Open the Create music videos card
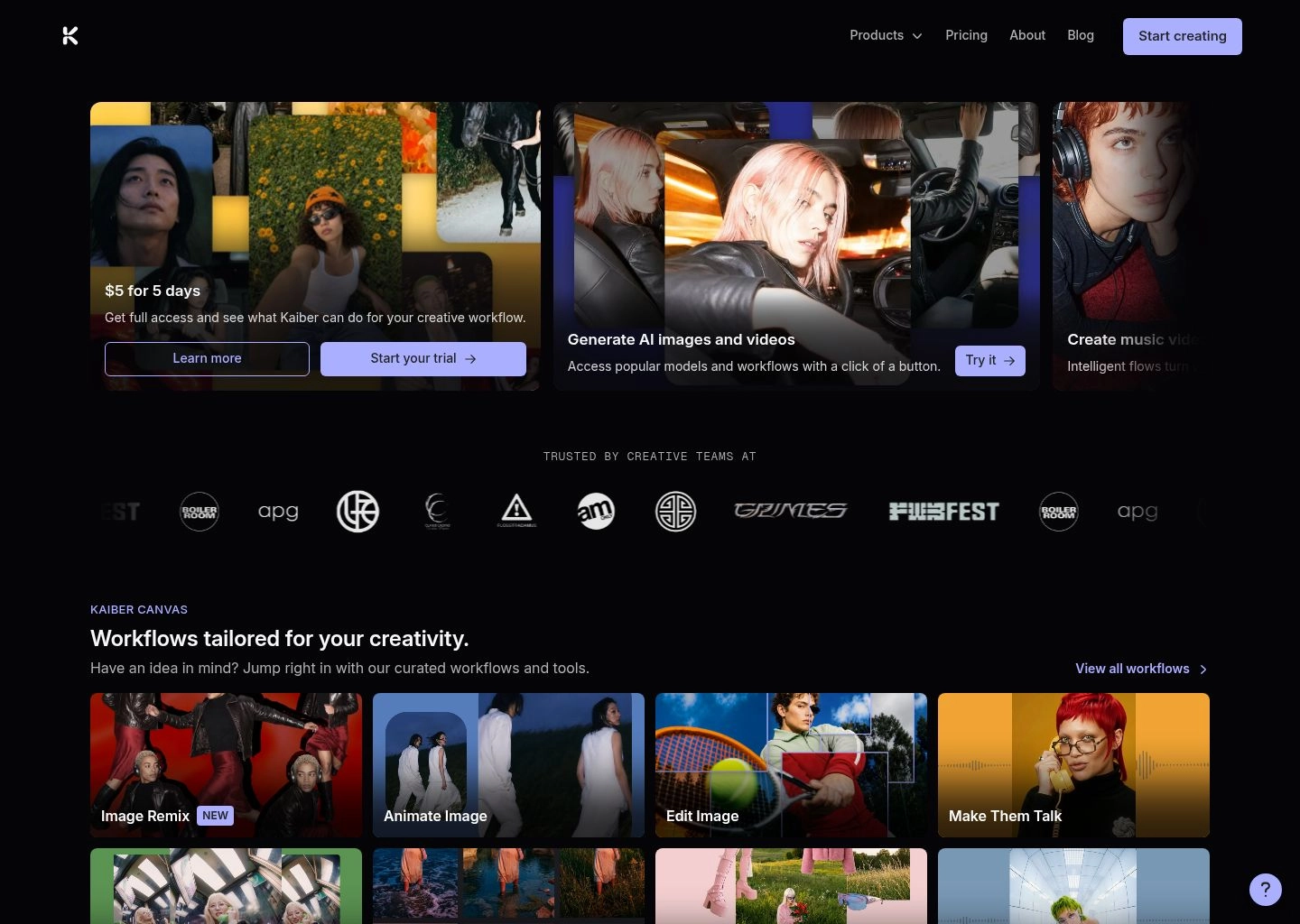1300x924 pixels. pyautogui.click(x=1130, y=245)
